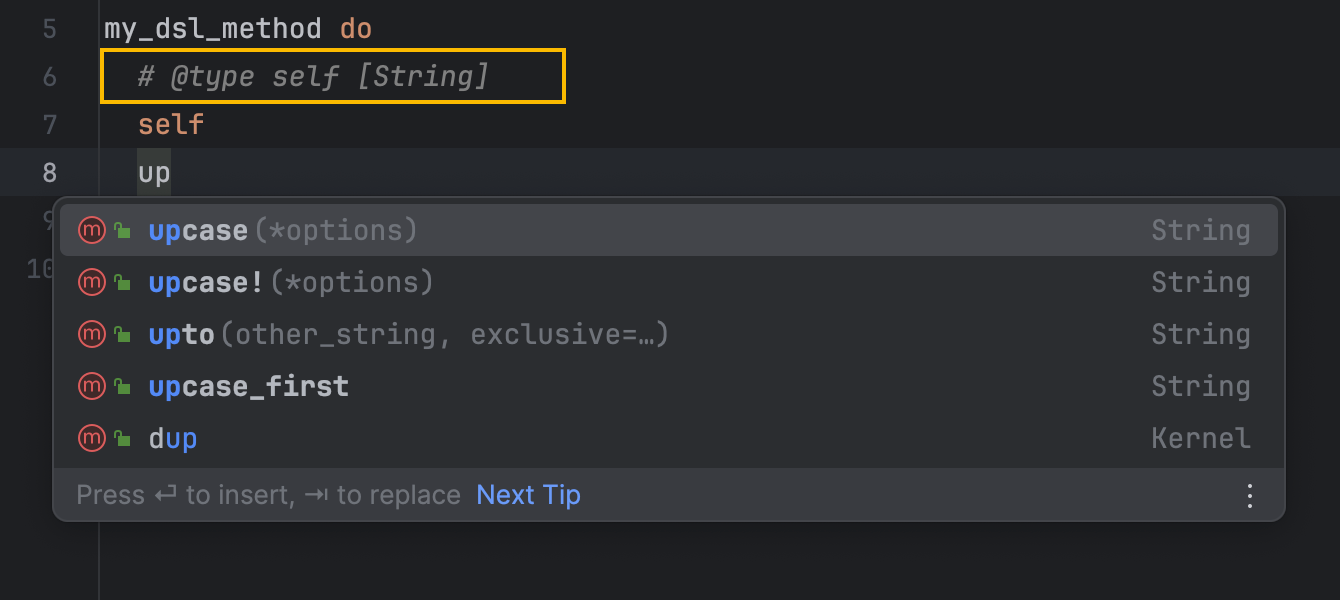The height and width of the screenshot is (600, 1340).
Task: Click the method icon beside upto
Action: coord(92,335)
